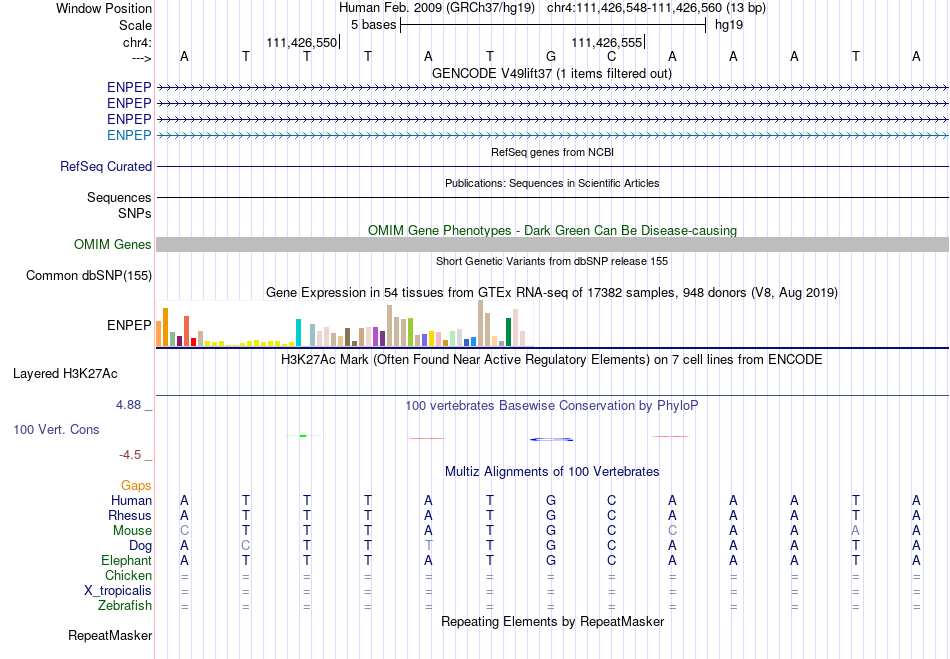The image size is (950, 659).
Task: Click the RefSeq genes from NCBI title
Action: (552, 152)
